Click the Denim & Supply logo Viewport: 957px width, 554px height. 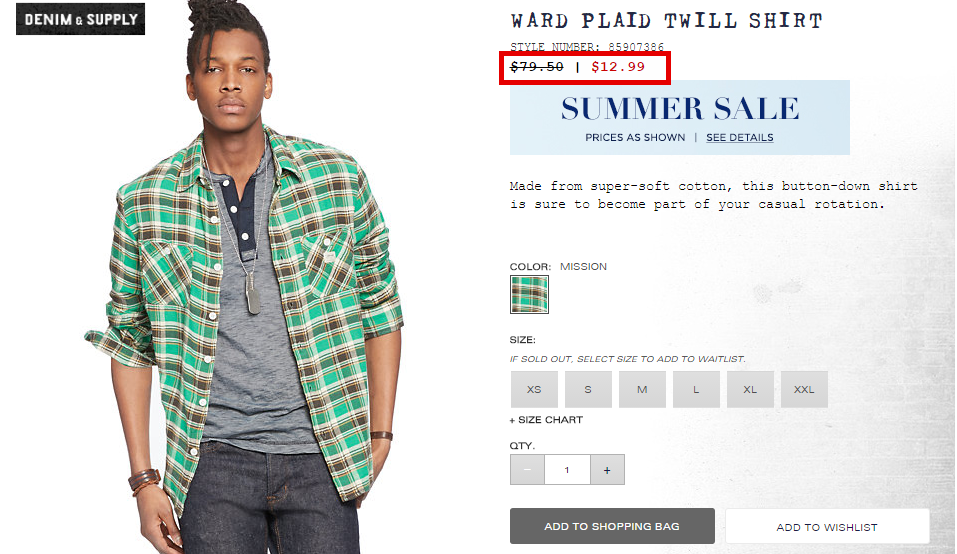(81, 19)
